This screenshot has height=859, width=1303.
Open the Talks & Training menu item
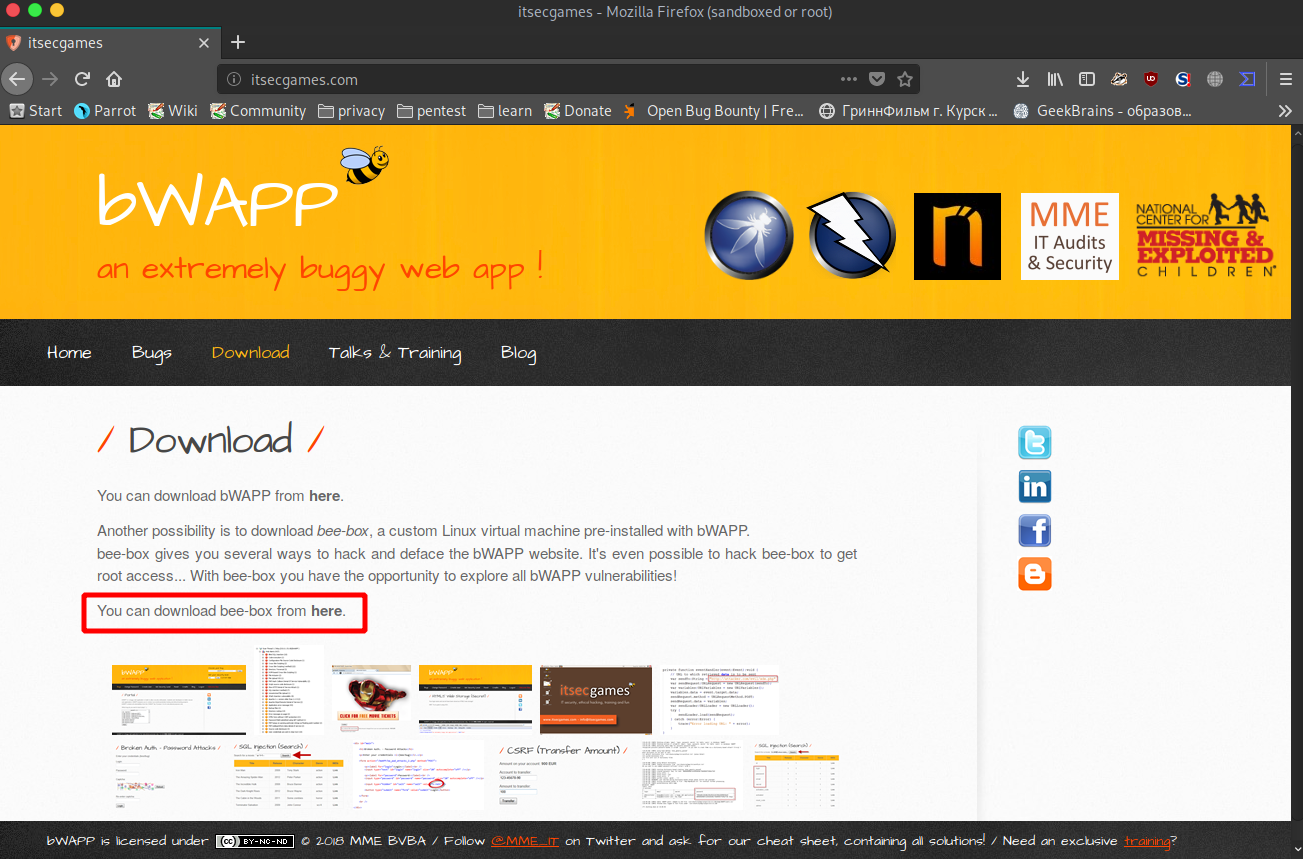click(395, 353)
